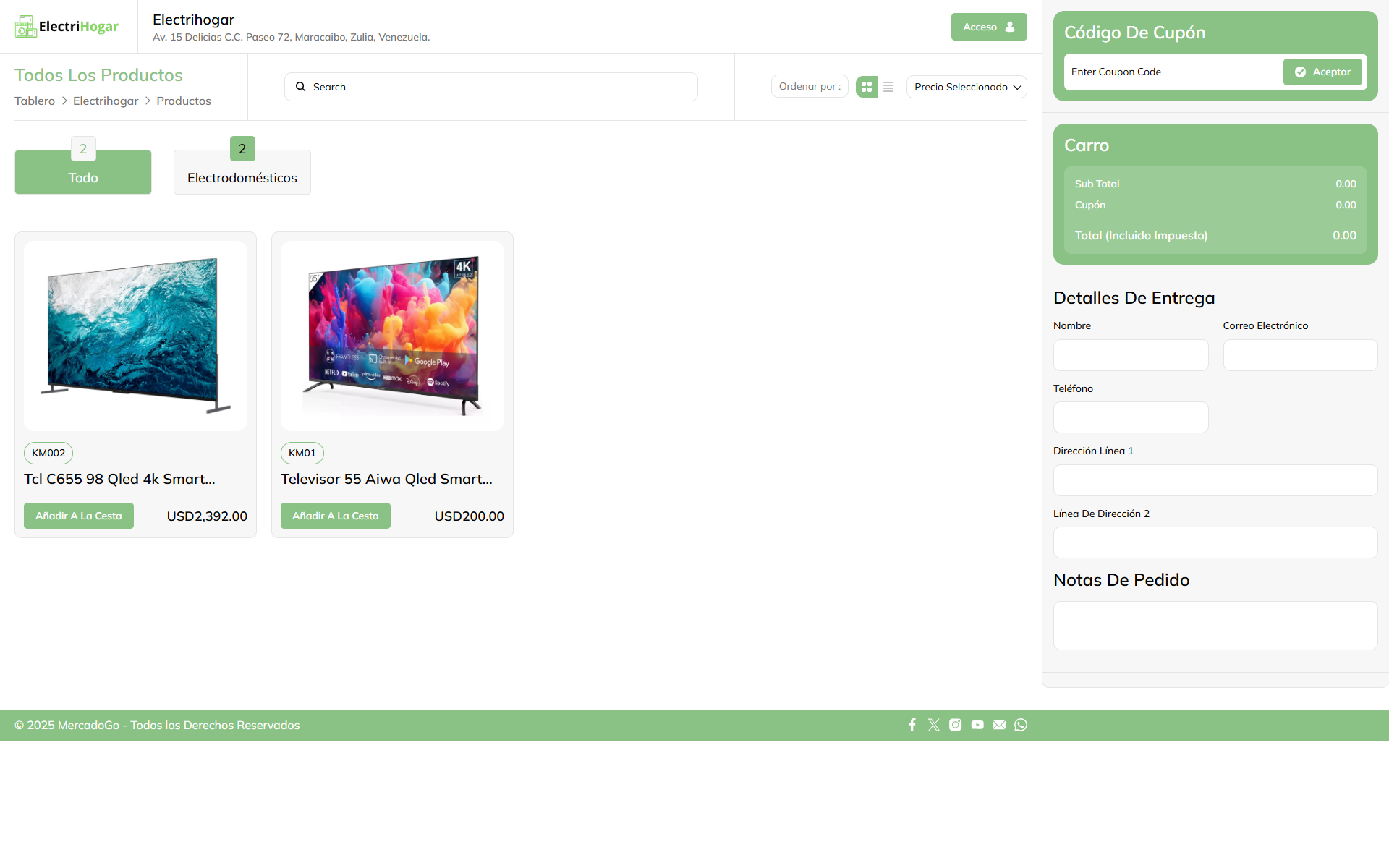Open the Tcl C655 TV product image
The height and width of the screenshot is (868, 1389).
pos(136,336)
